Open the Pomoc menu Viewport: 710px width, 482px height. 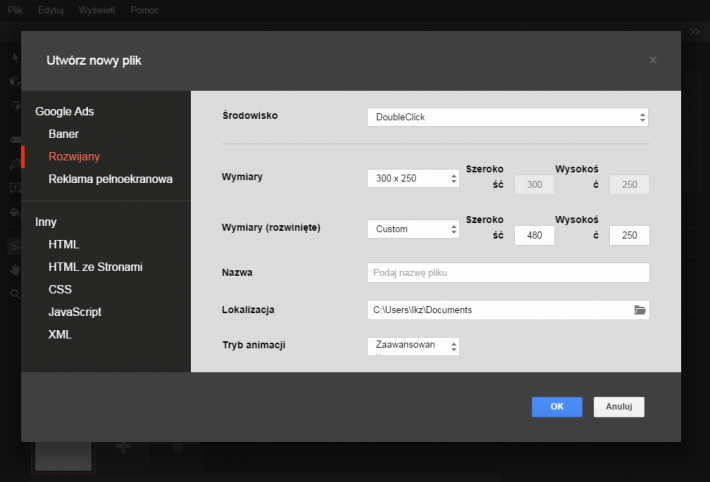tap(144, 10)
